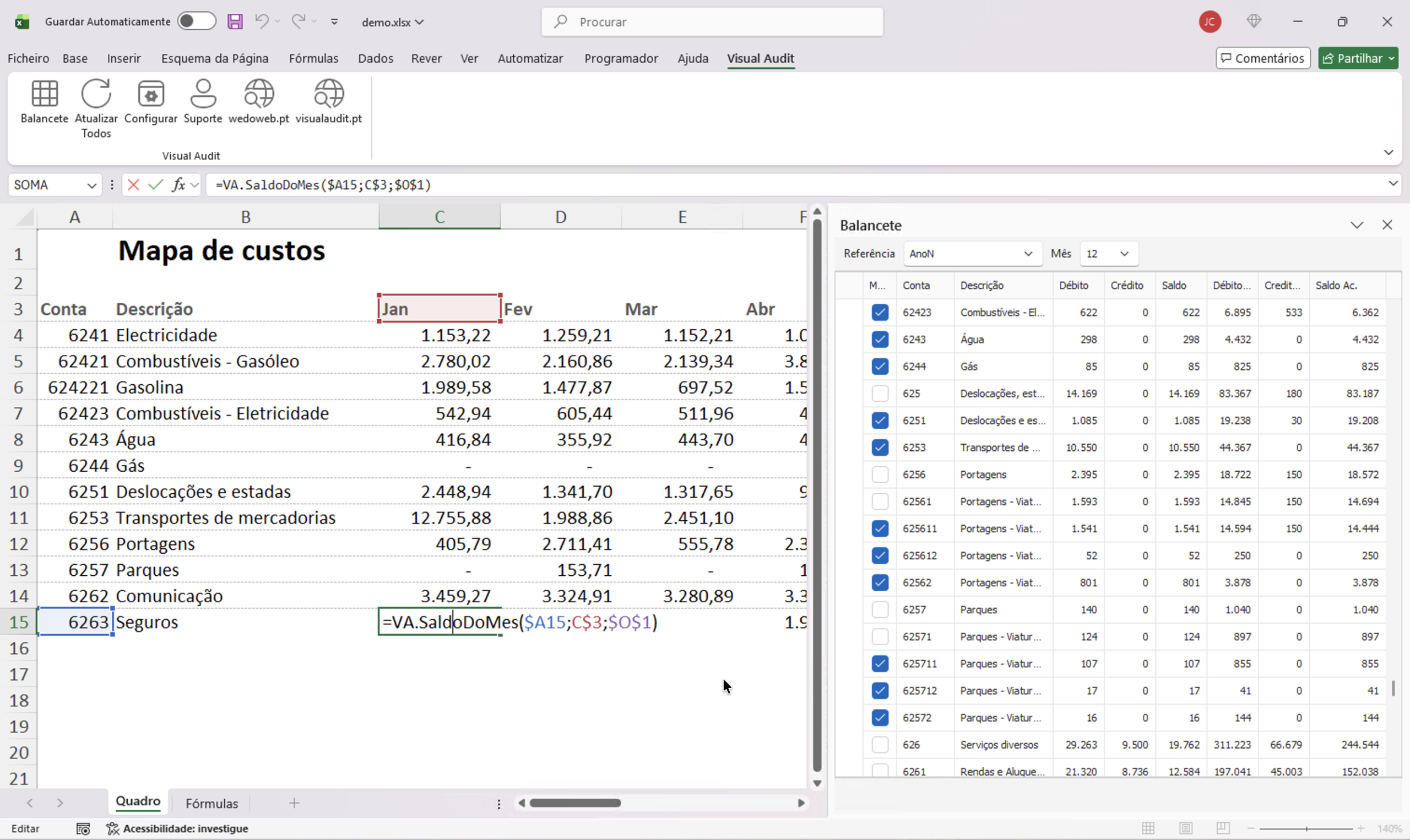This screenshot has height=840, width=1410.
Task: Open the Configurar settings icon
Action: [x=150, y=94]
